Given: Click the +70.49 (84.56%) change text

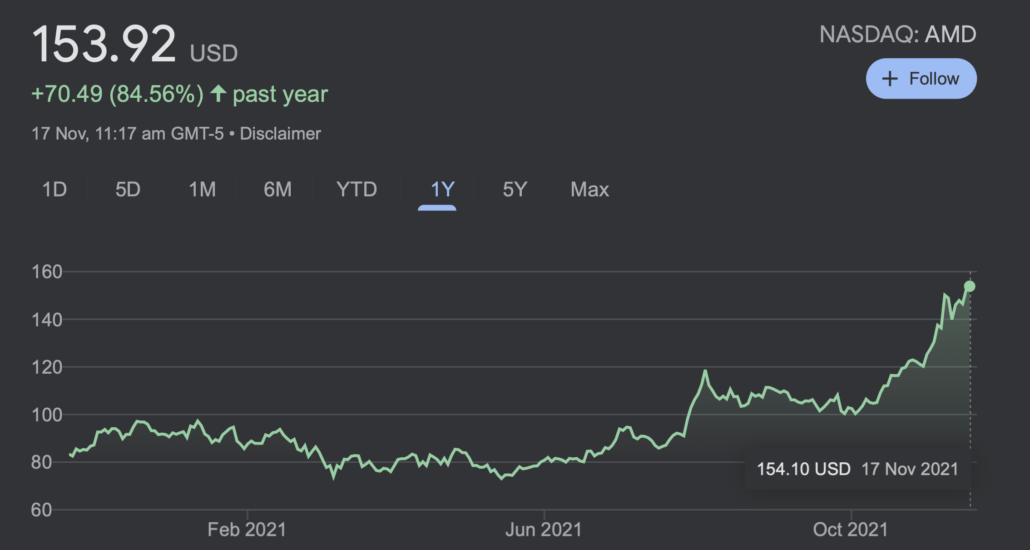Looking at the screenshot, I should [x=118, y=95].
